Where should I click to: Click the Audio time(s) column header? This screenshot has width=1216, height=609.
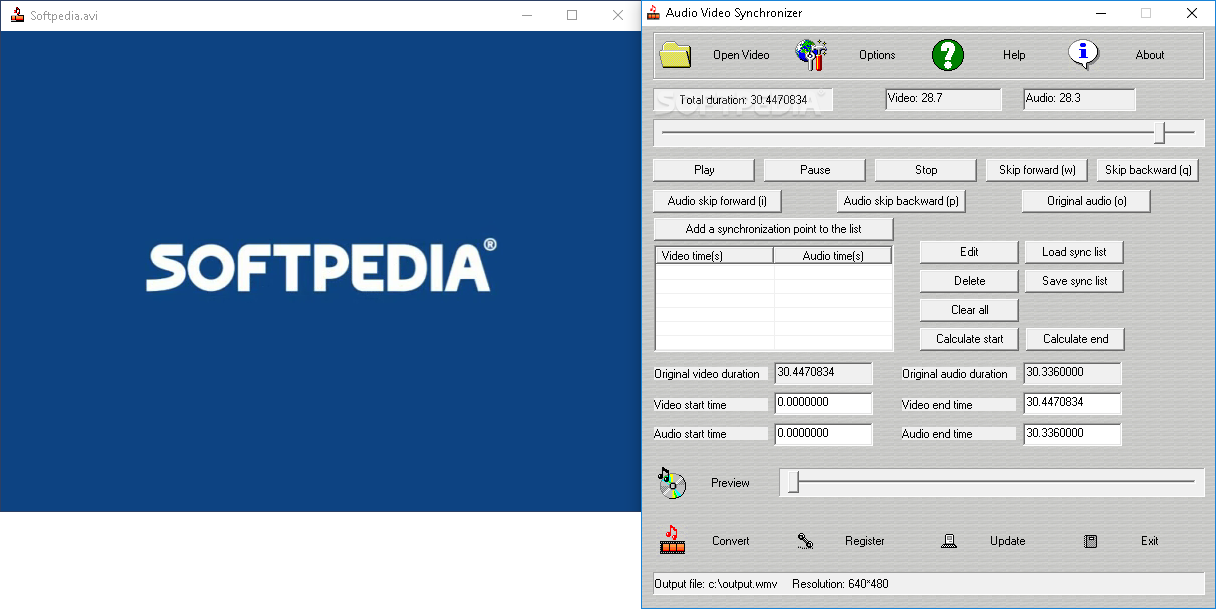833,256
